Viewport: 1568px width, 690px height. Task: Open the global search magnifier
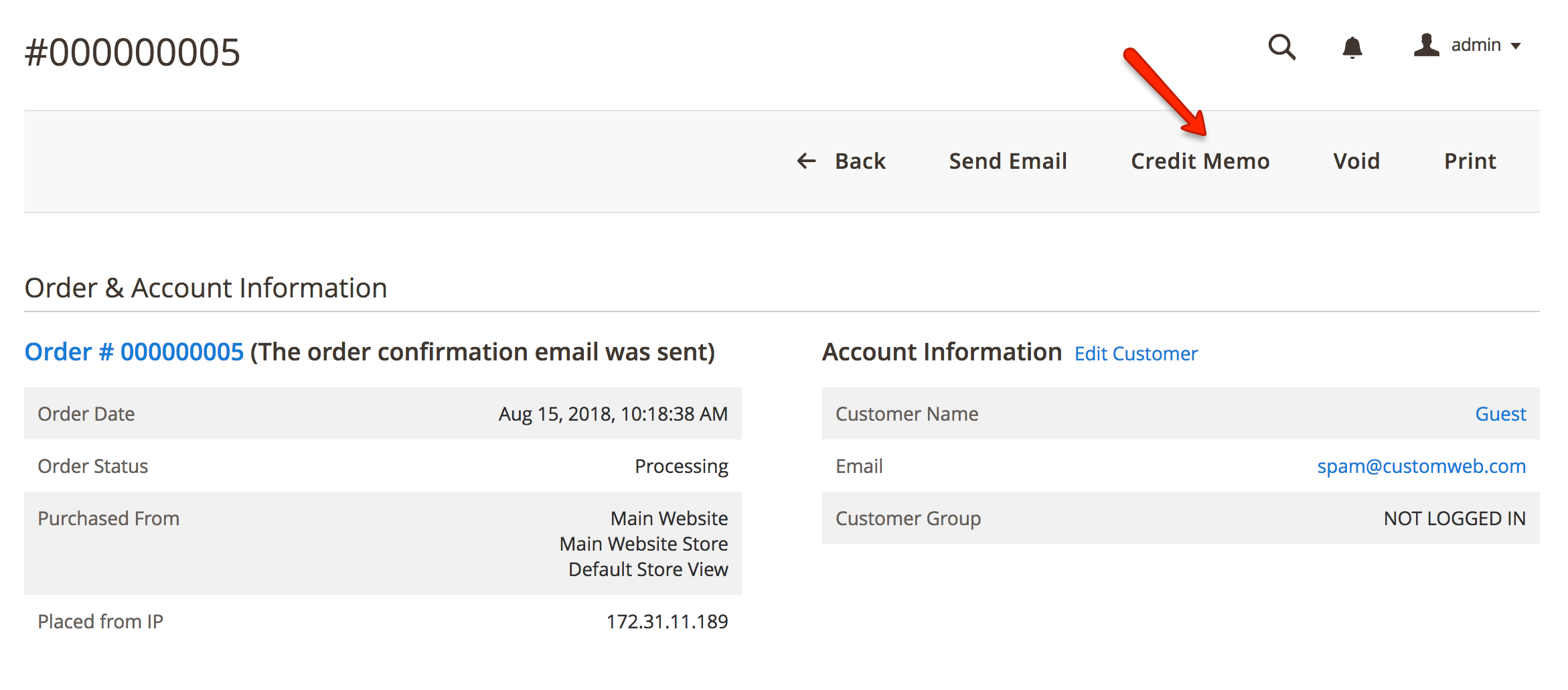coord(1281,47)
